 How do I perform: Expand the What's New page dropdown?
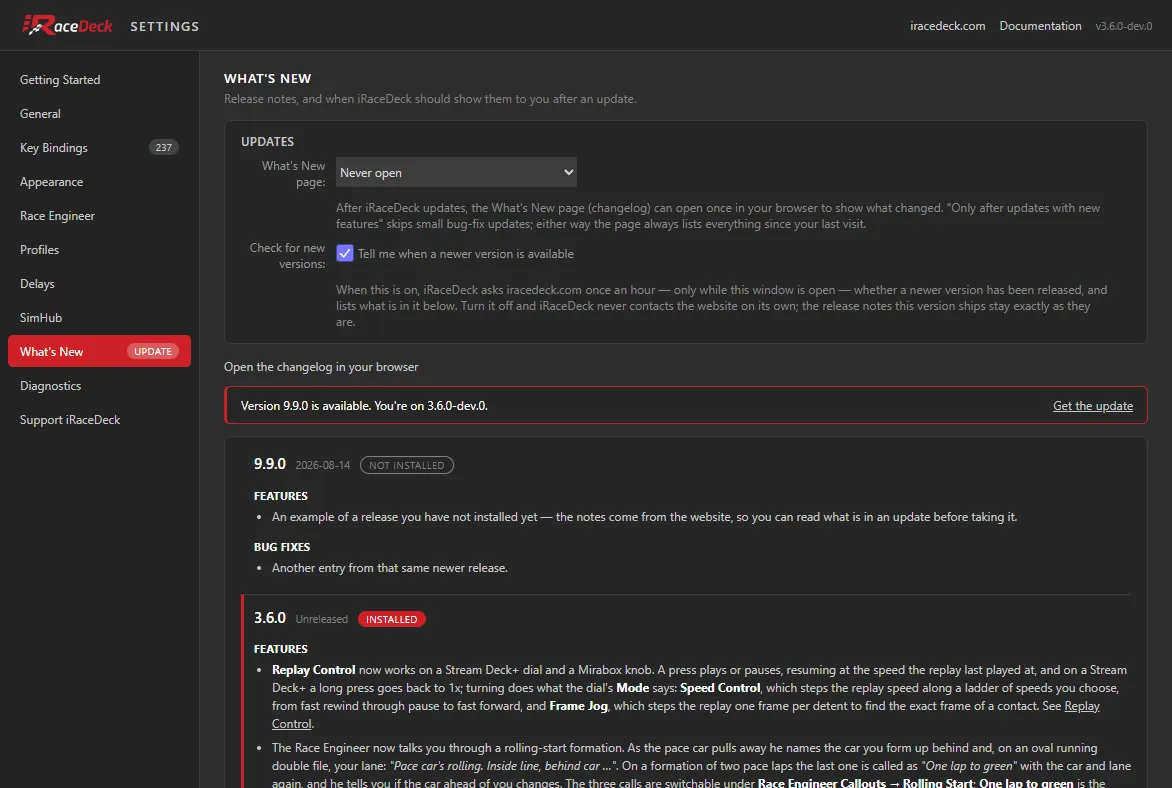(456, 172)
